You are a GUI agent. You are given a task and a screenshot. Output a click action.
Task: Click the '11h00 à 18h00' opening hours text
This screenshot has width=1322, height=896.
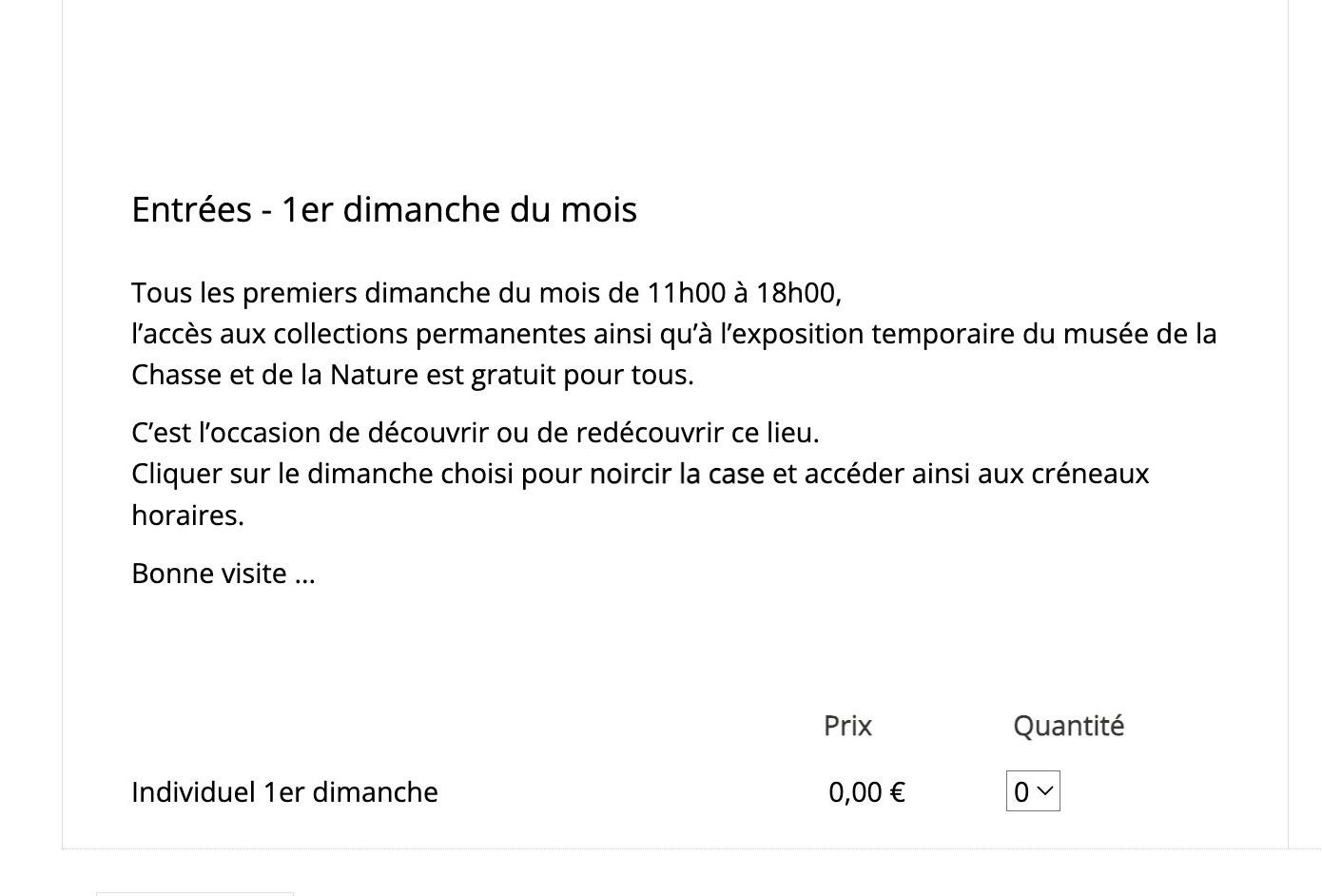point(743,293)
